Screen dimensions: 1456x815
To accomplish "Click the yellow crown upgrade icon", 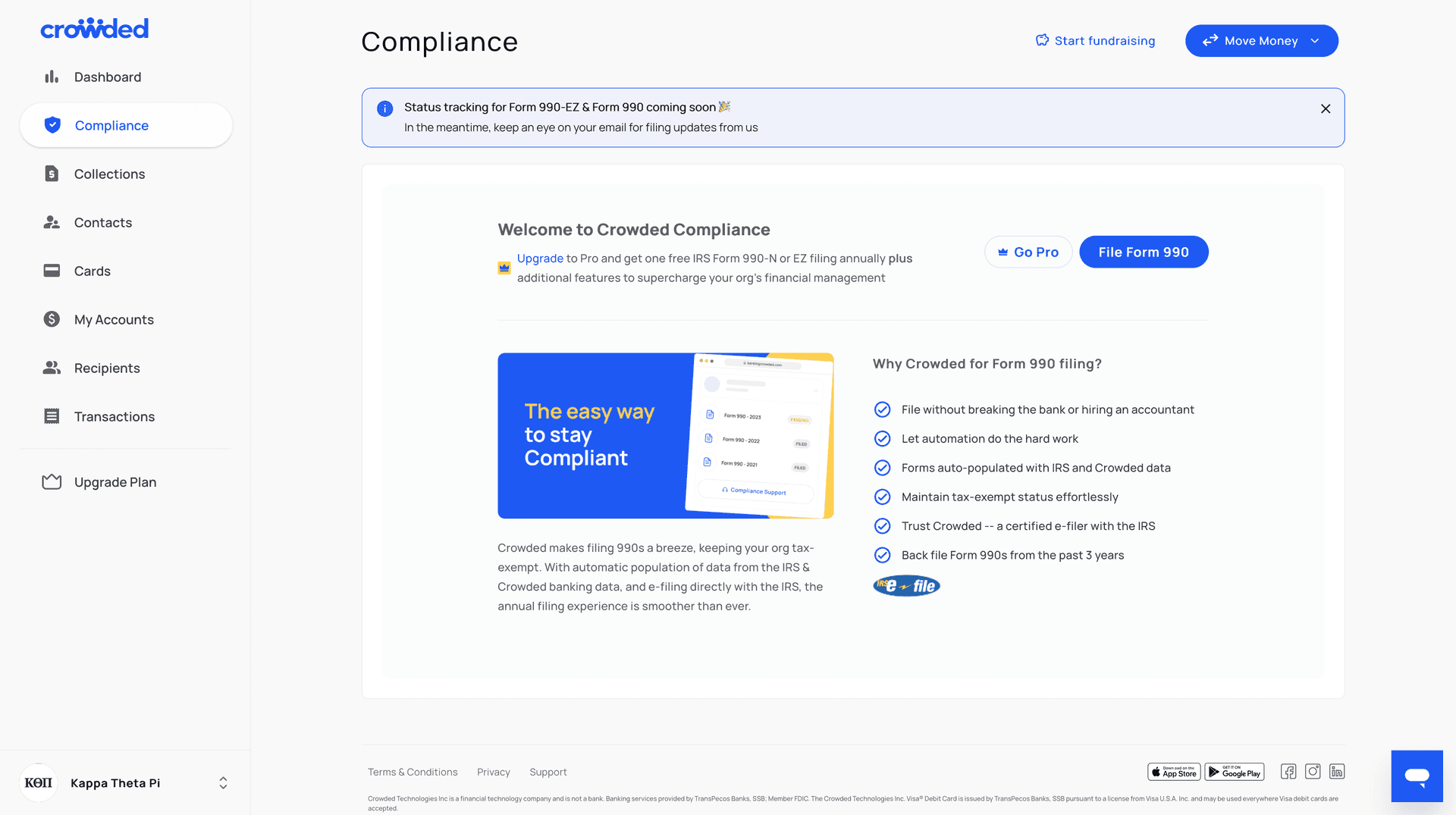I will click(504, 268).
